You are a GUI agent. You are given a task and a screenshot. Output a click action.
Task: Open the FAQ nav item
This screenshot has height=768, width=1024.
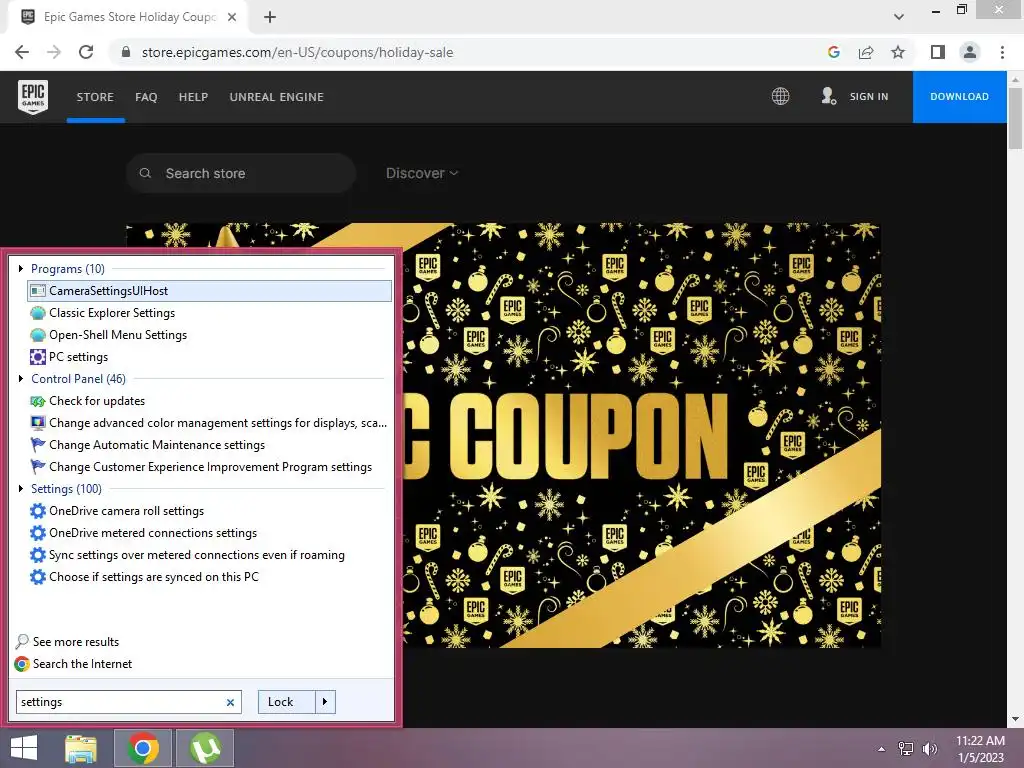tap(146, 97)
